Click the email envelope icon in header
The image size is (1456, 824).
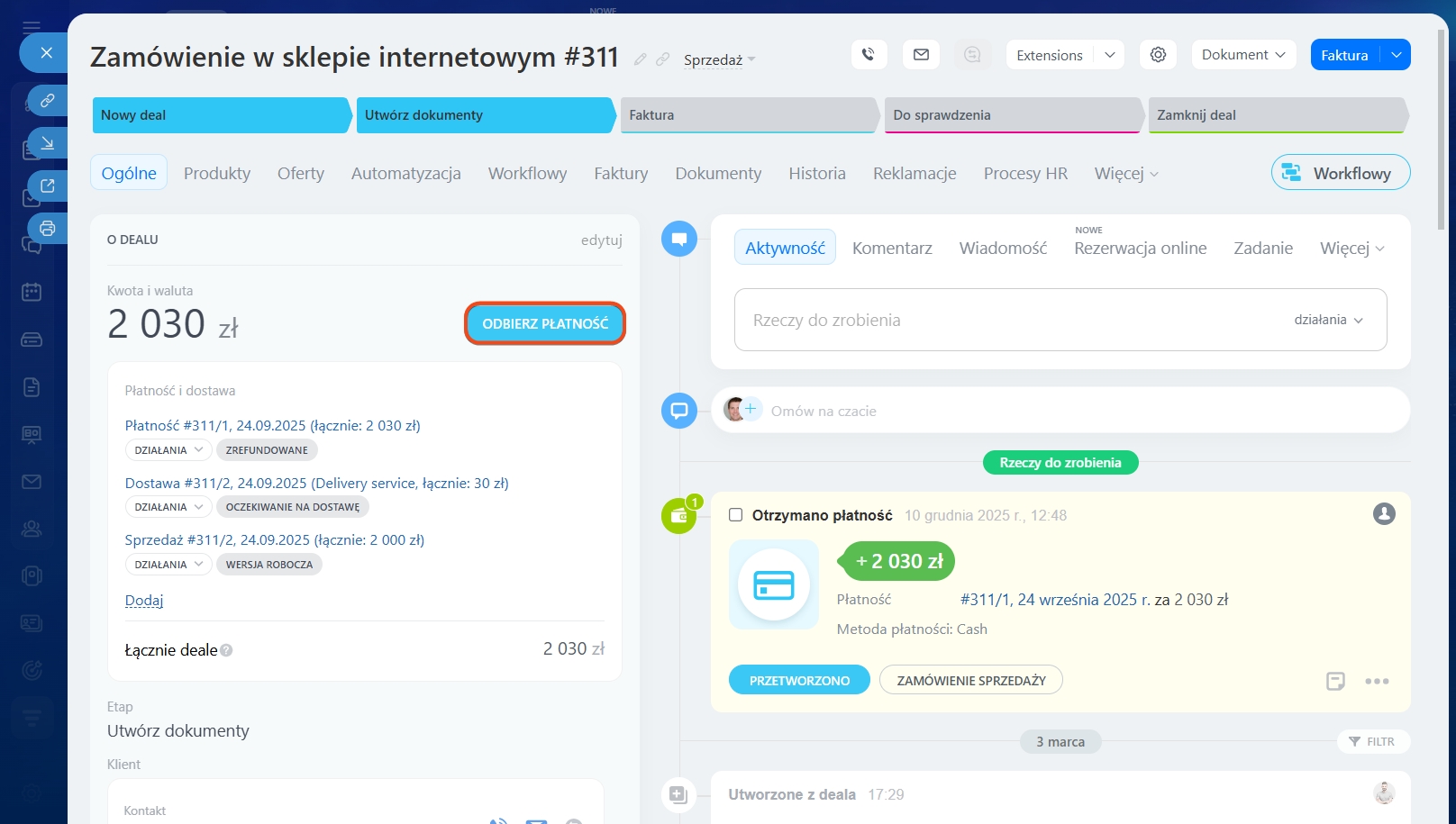pos(921,55)
